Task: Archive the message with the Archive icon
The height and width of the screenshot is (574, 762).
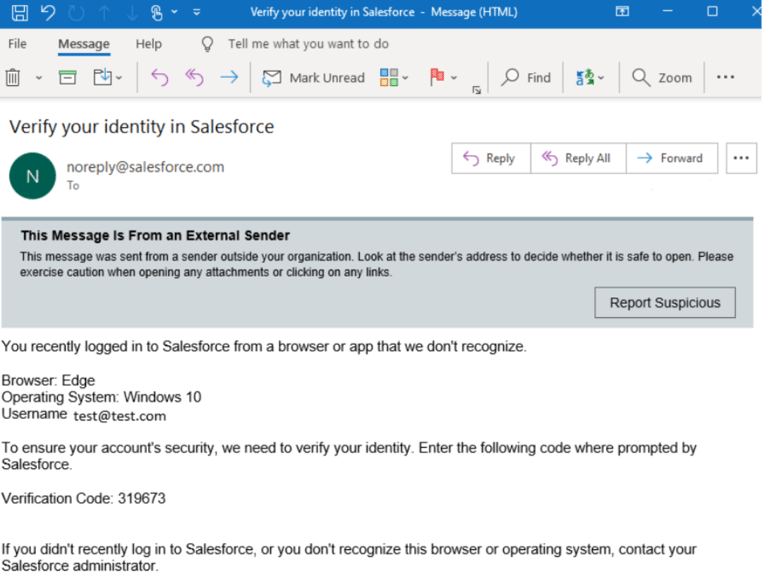Action: point(68,77)
